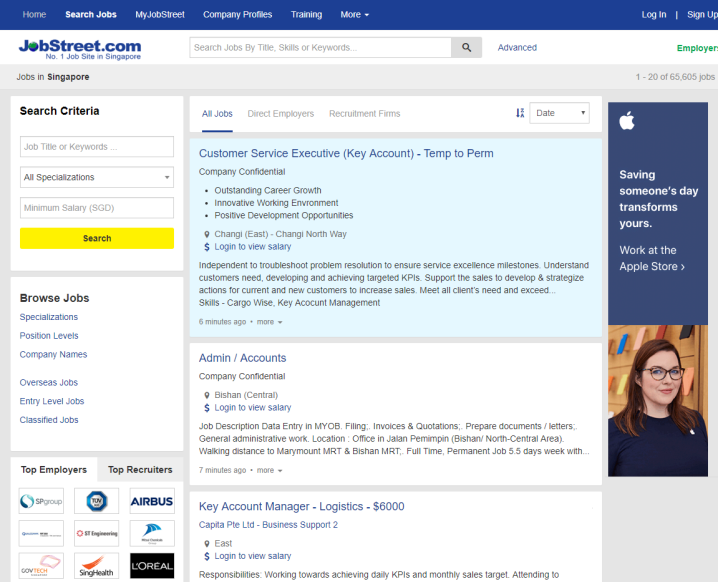Open Company Profiles in the top navigation
This screenshot has height=582, width=718.
(x=238, y=15)
